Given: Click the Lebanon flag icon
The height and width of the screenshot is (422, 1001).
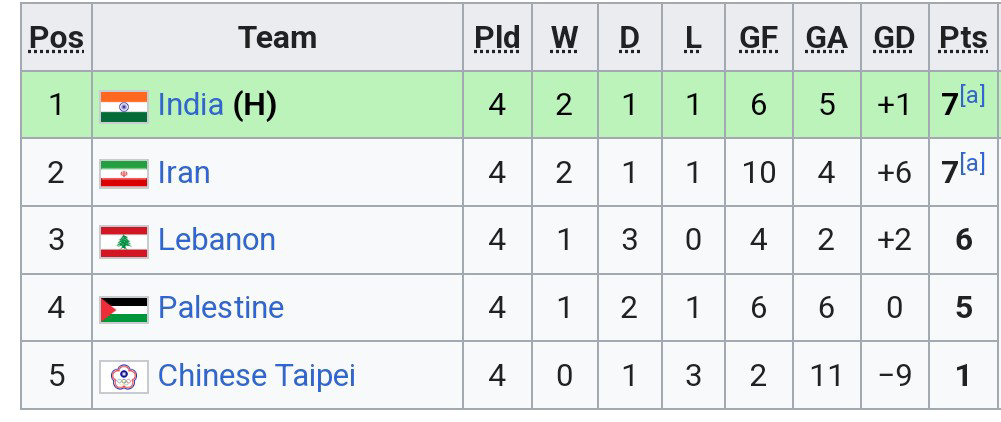Looking at the screenshot, I should click(x=124, y=241).
